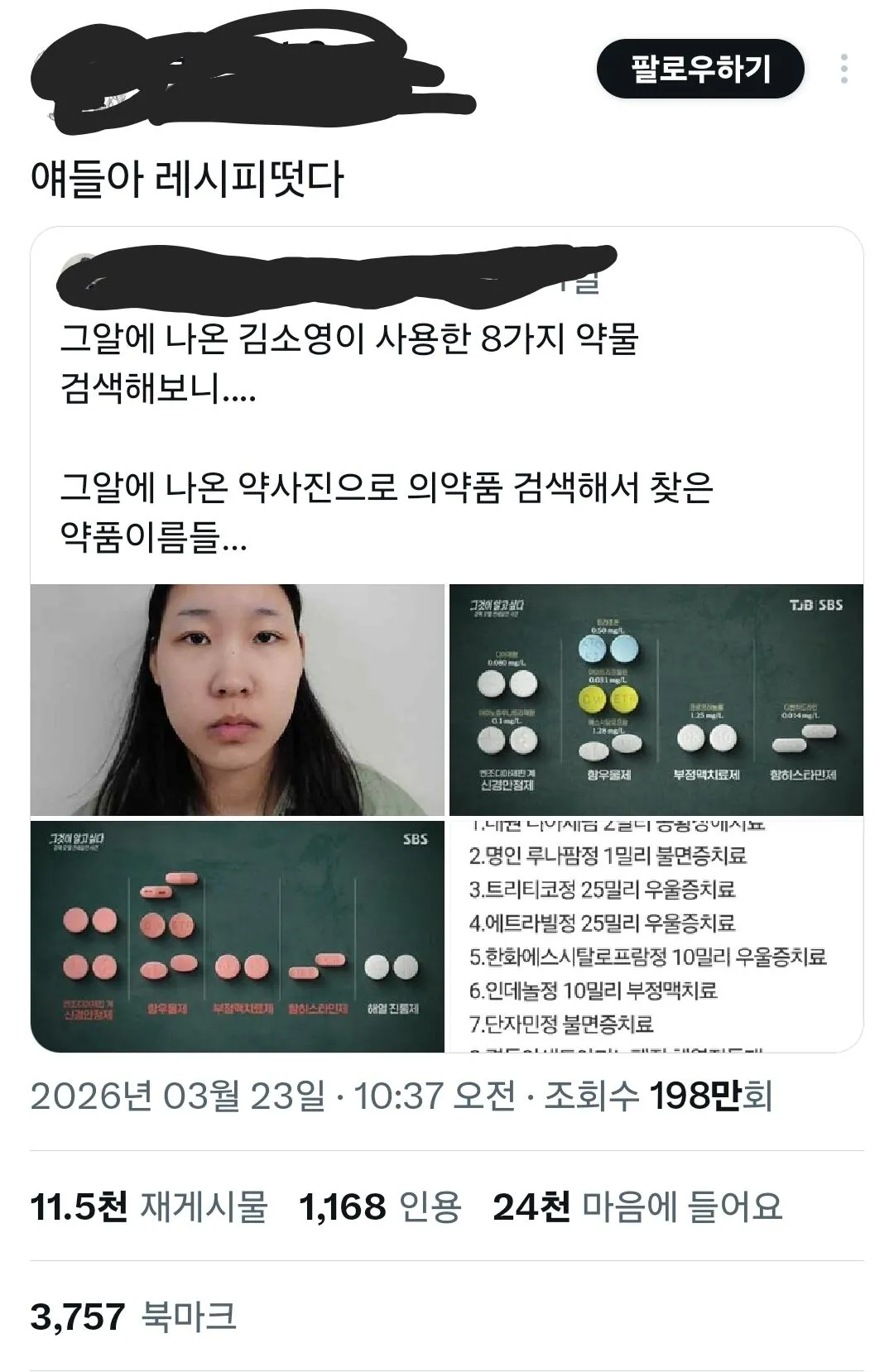Show the 11.5천 재게시물 reposts list
The image size is (894, 1372).
149,1206
